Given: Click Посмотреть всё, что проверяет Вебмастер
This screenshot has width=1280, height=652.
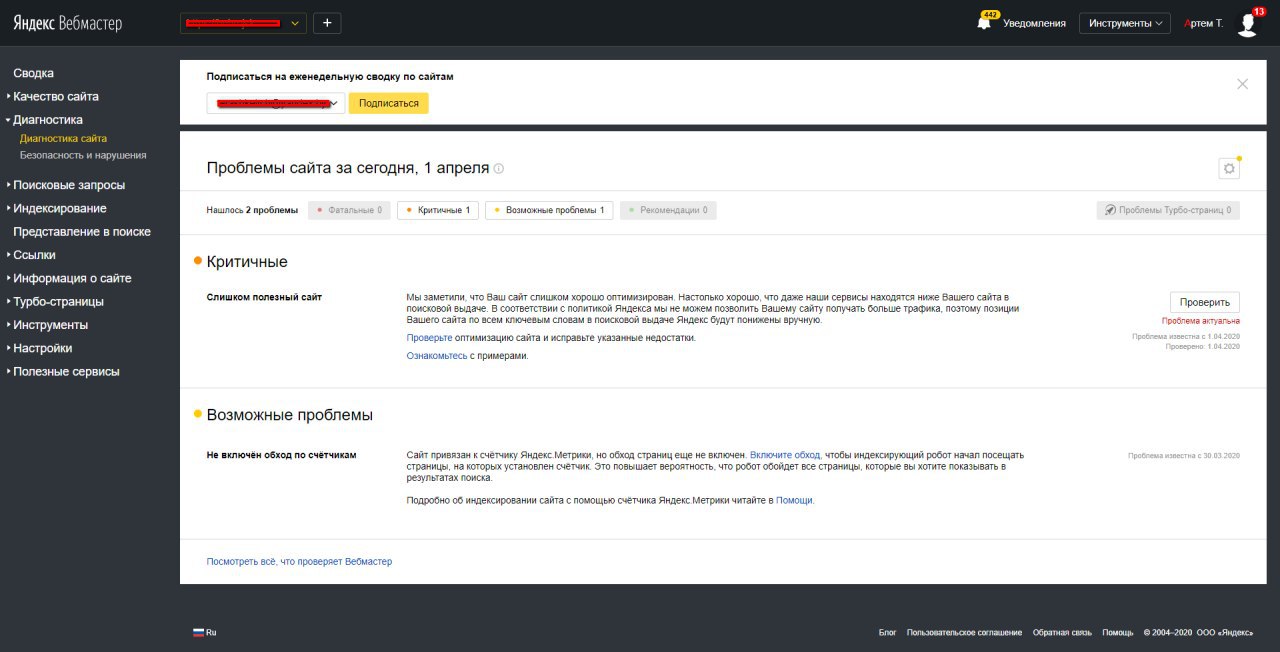Looking at the screenshot, I should [299, 562].
